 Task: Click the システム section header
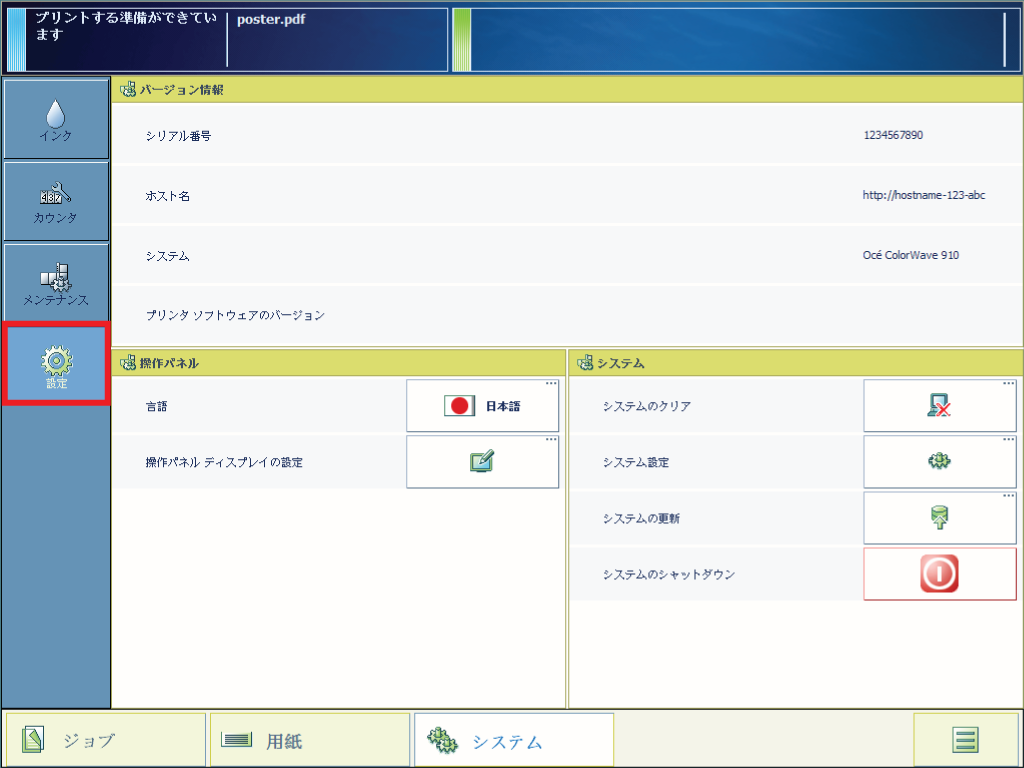pos(796,363)
